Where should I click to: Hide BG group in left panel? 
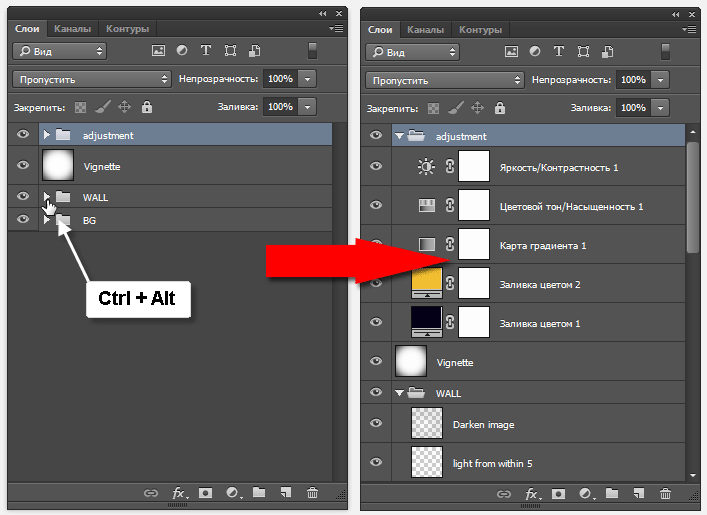(x=23, y=219)
